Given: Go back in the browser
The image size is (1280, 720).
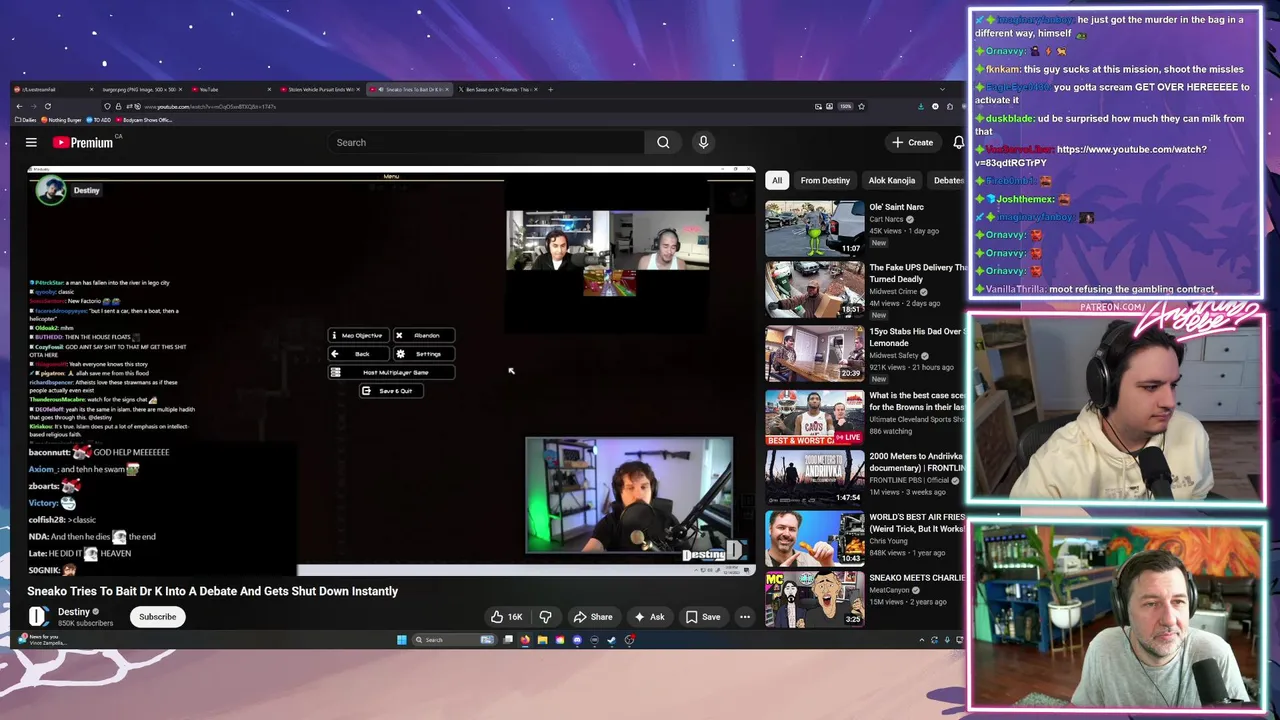Looking at the screenshot, I should [x=17, y=106].
